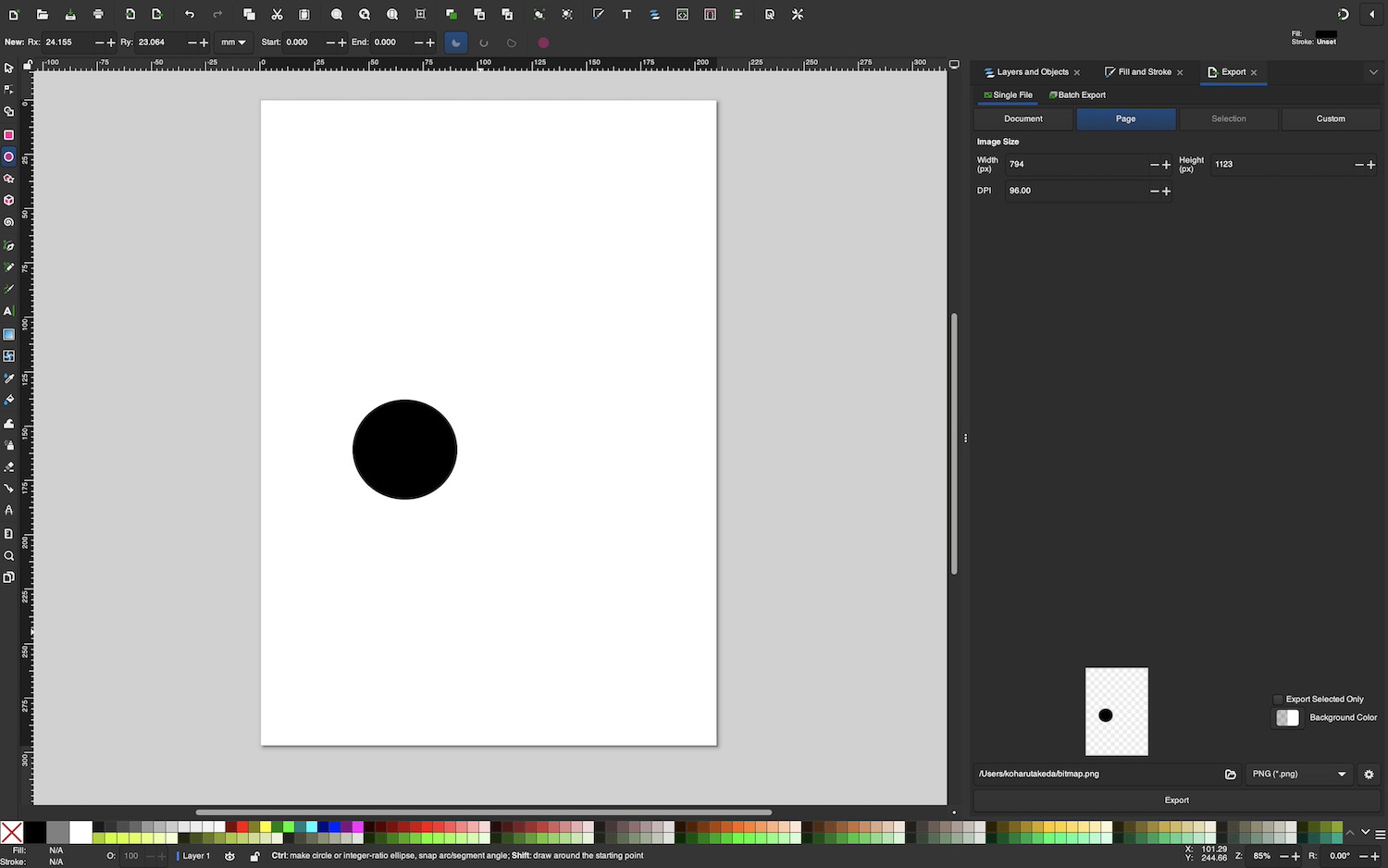Open export format settings gear

point(1369,775)
